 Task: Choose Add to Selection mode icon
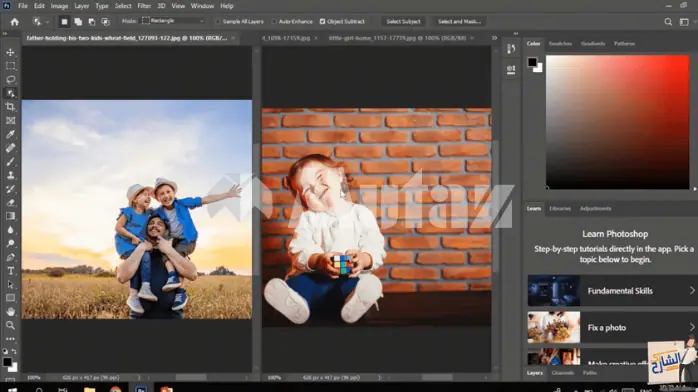point(78,21)
